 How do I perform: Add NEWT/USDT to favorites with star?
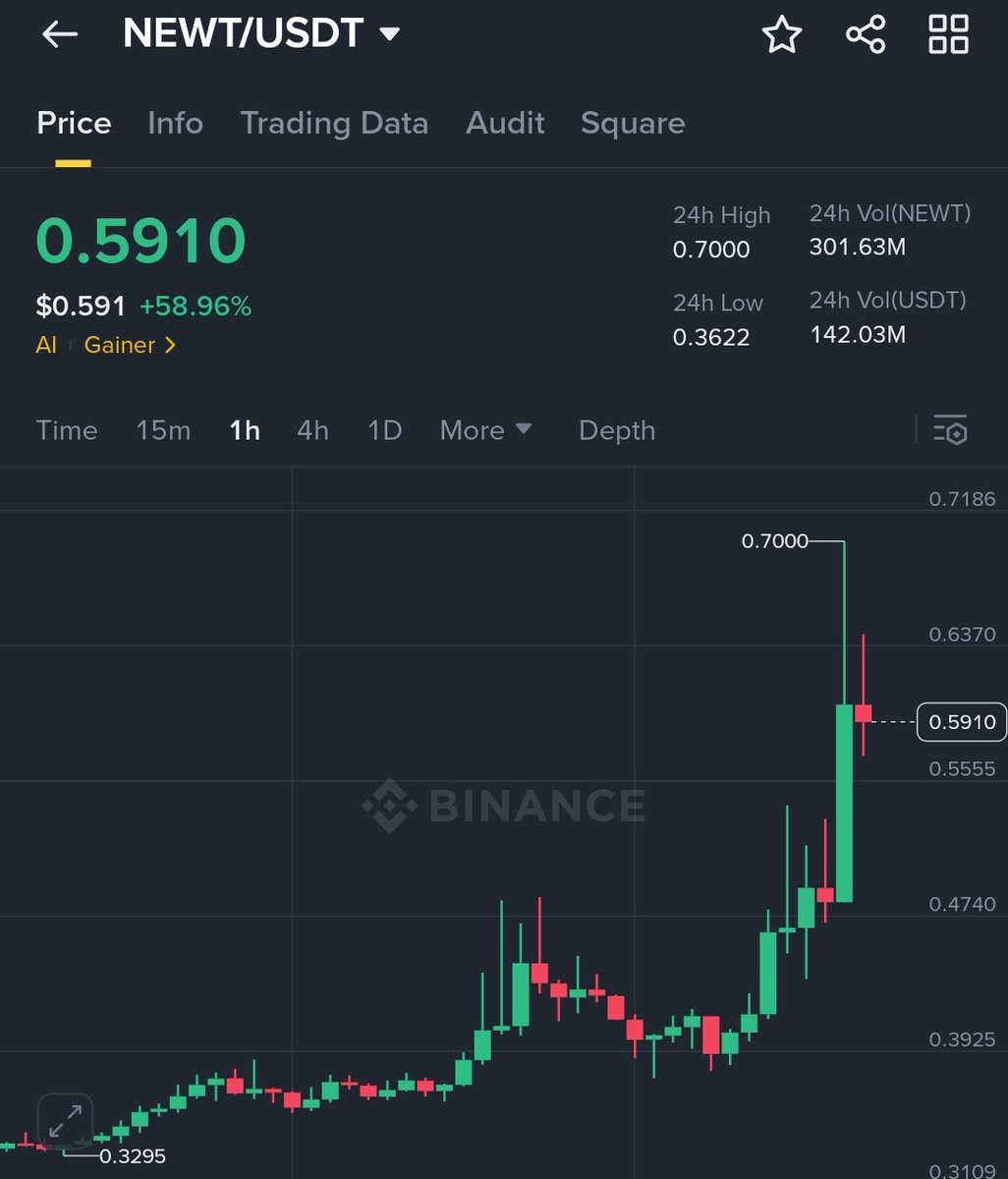782,34
